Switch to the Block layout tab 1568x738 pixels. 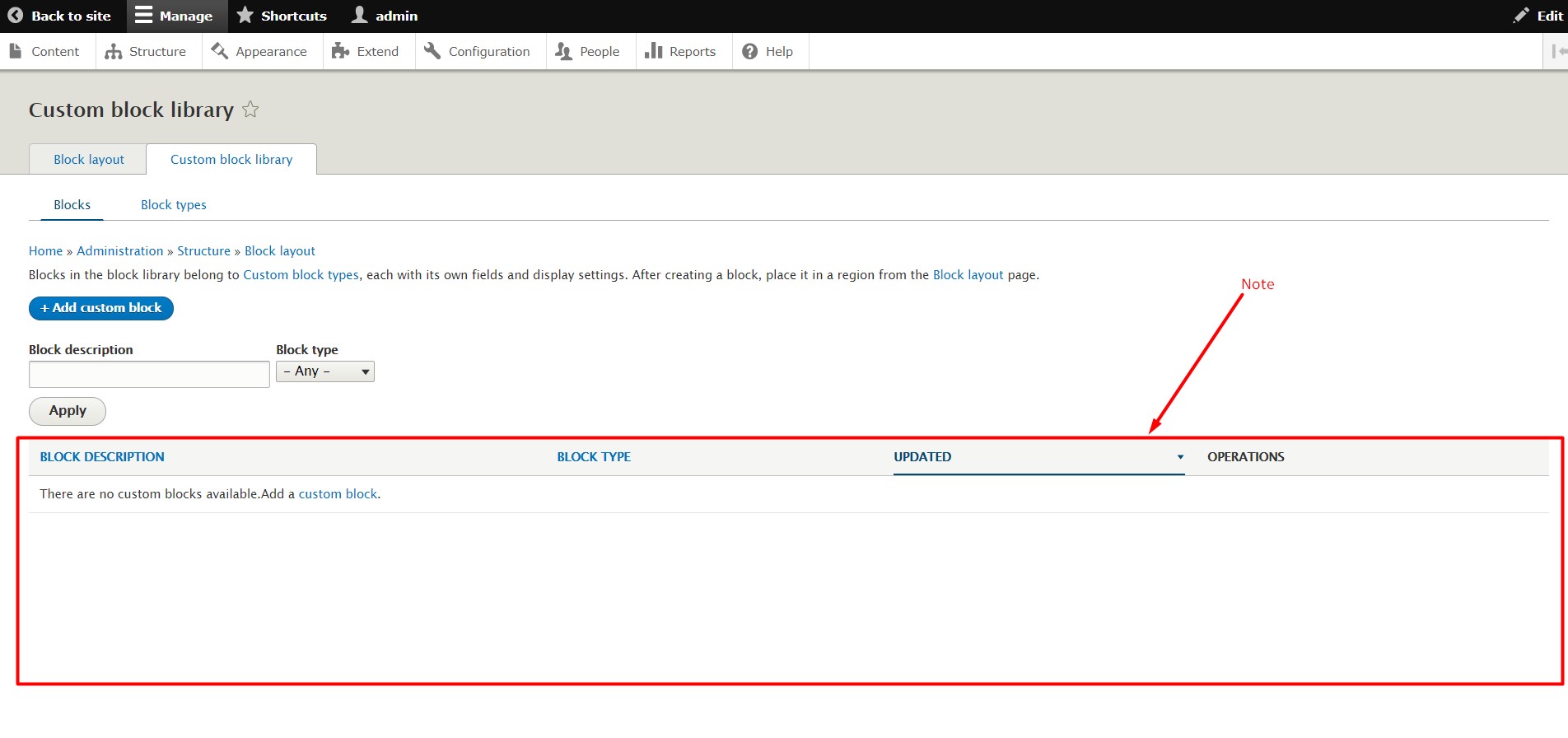point(88,159)
